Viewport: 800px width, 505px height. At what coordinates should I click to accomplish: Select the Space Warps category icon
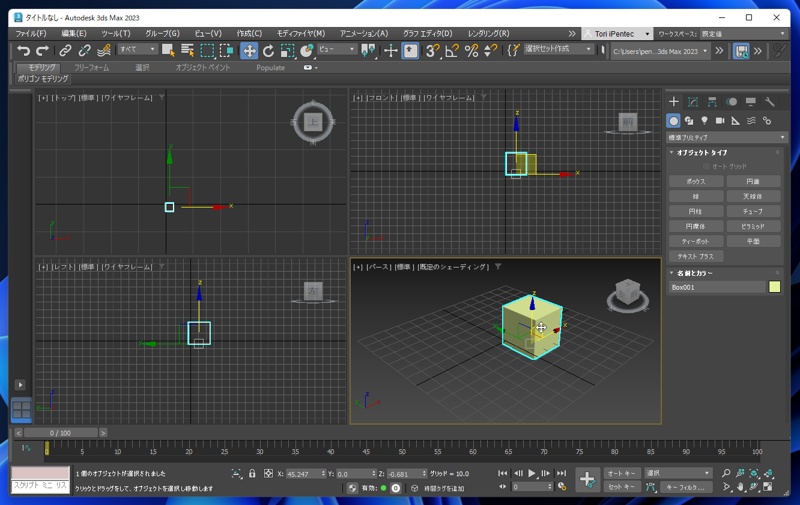tap(751, 121)
